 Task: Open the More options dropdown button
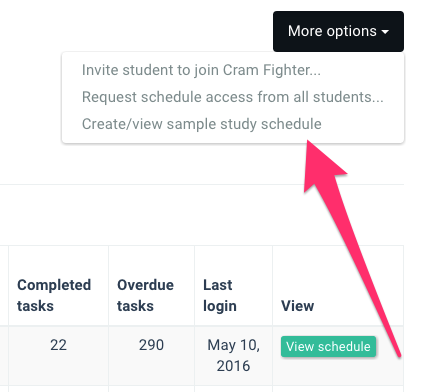(x=338, y=31)
